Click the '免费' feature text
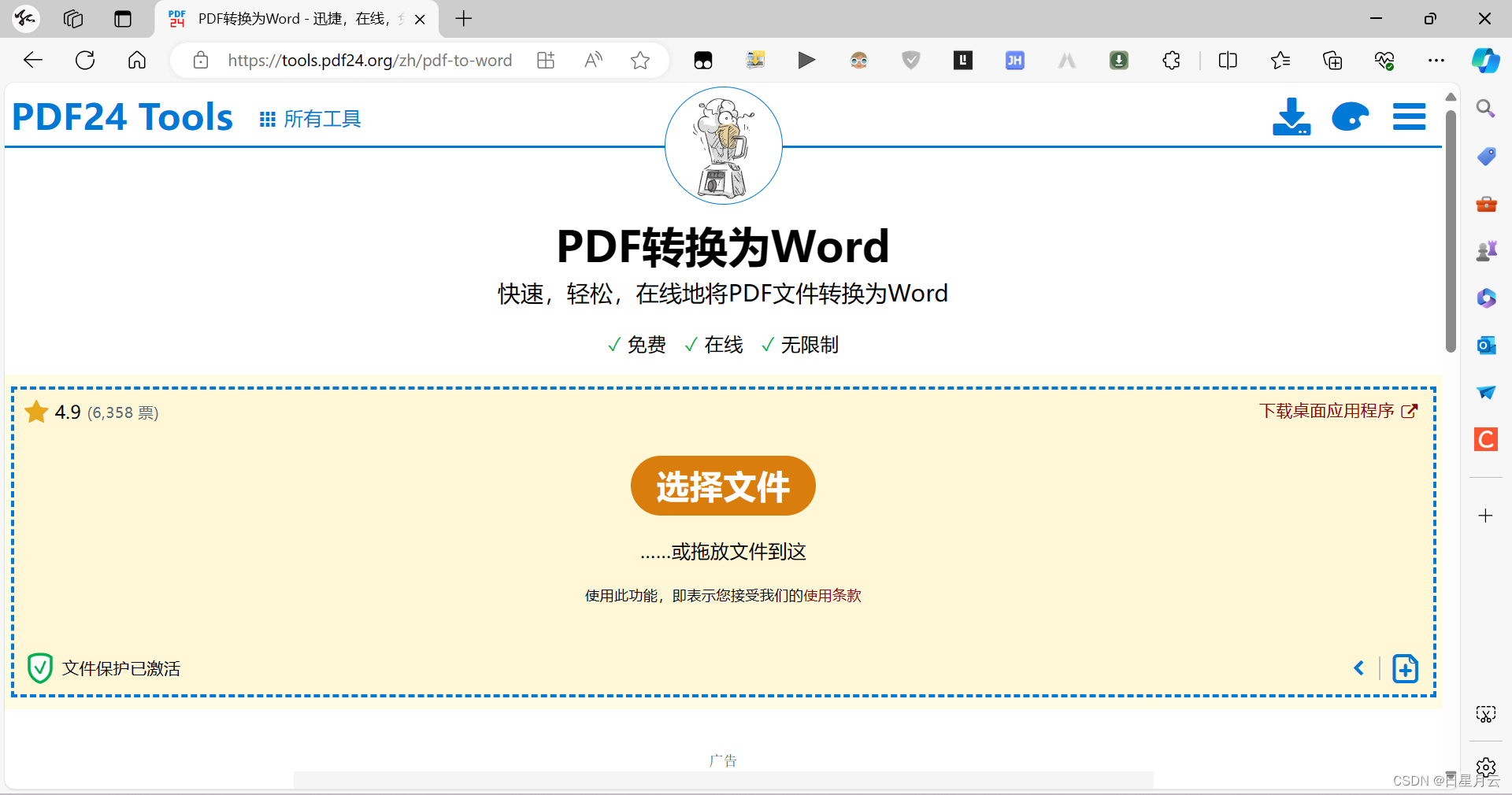This screenshot has width=1512, height=795. pos(647,345)
